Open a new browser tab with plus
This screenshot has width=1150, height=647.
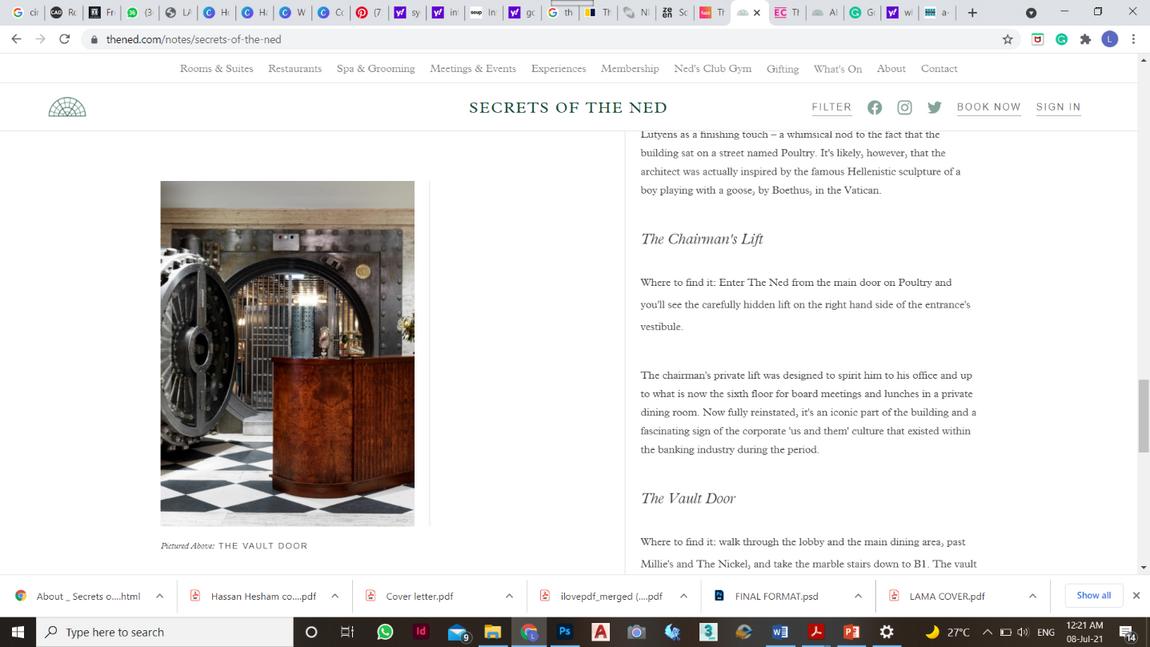(x=973, y=12)
